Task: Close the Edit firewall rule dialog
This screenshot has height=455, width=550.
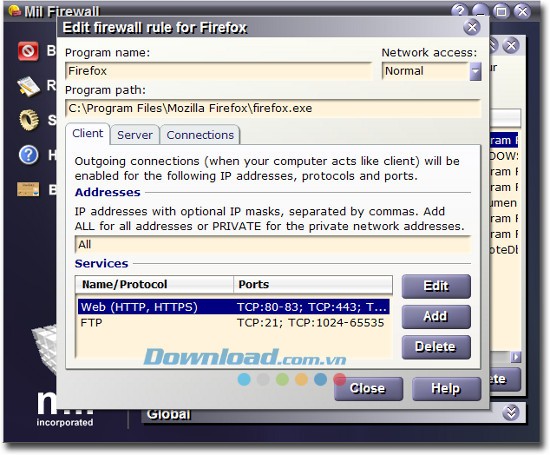Action: [472, 27]
